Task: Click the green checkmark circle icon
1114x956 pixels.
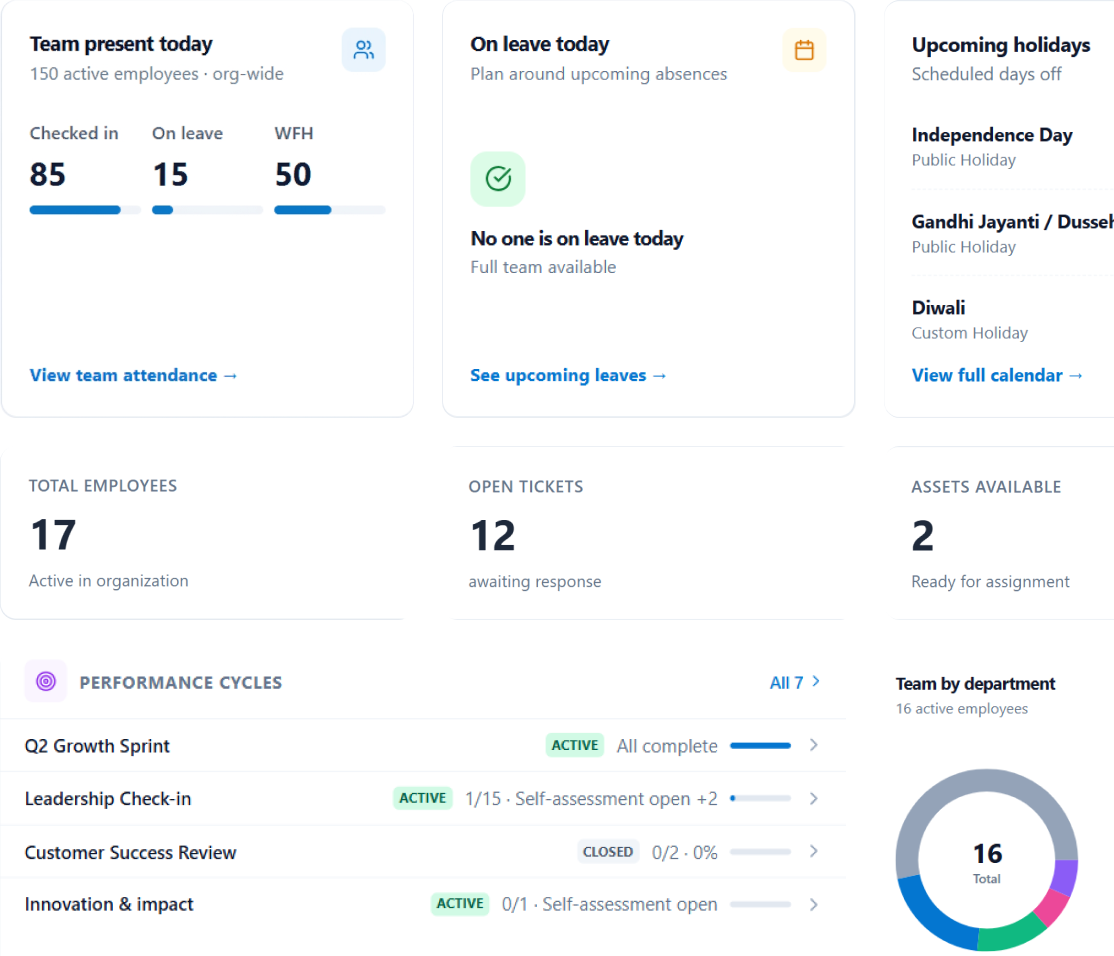Action: click(498, 179)
